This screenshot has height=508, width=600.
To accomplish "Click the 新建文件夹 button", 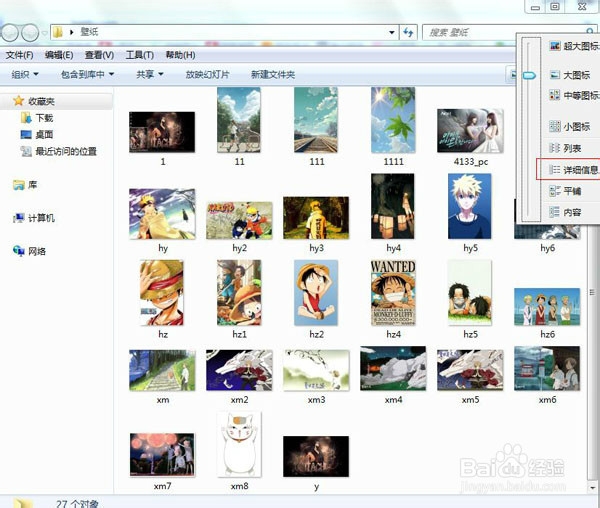I will tap(273, 74).
